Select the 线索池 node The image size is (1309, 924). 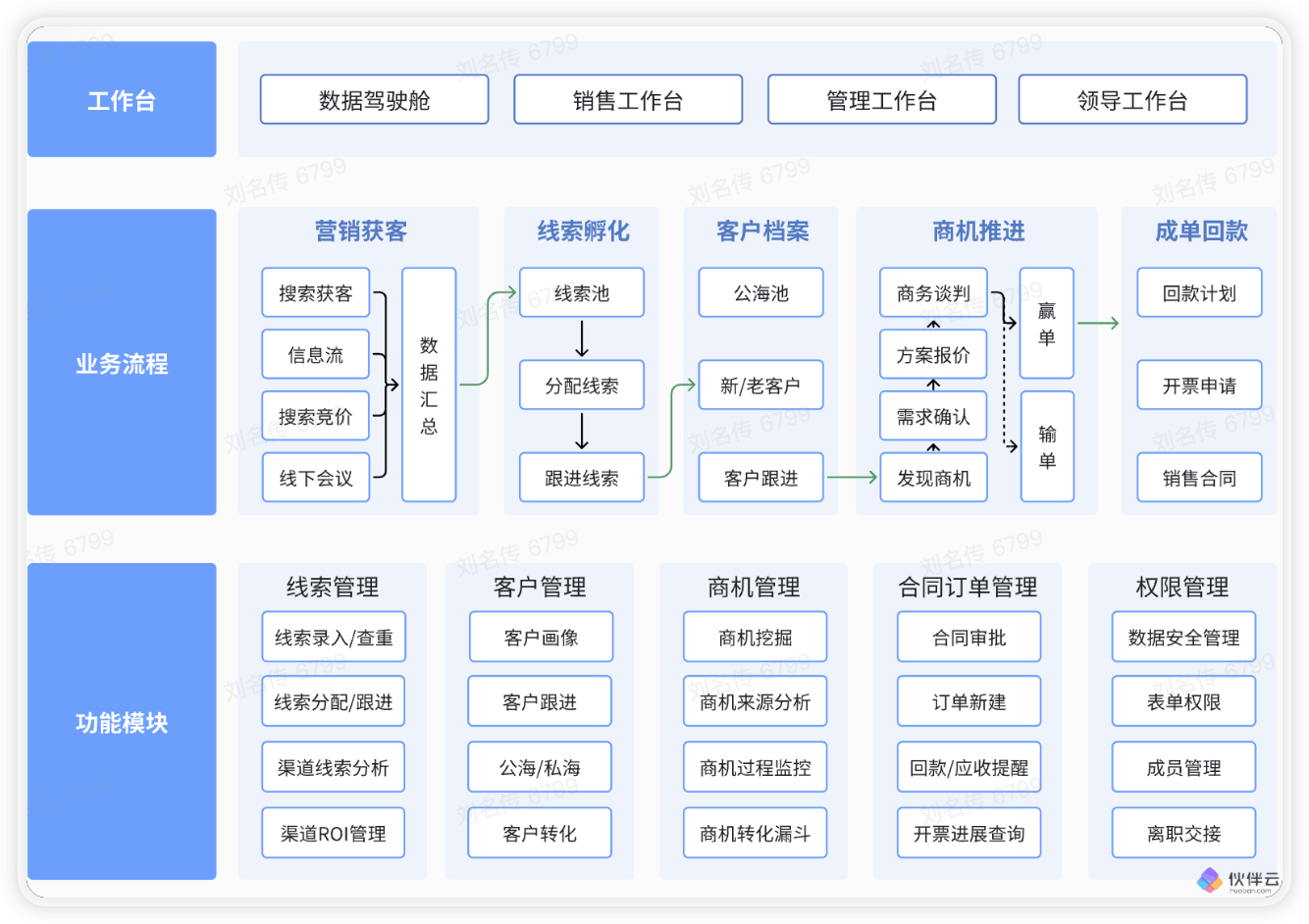click(x=582, y=292)
